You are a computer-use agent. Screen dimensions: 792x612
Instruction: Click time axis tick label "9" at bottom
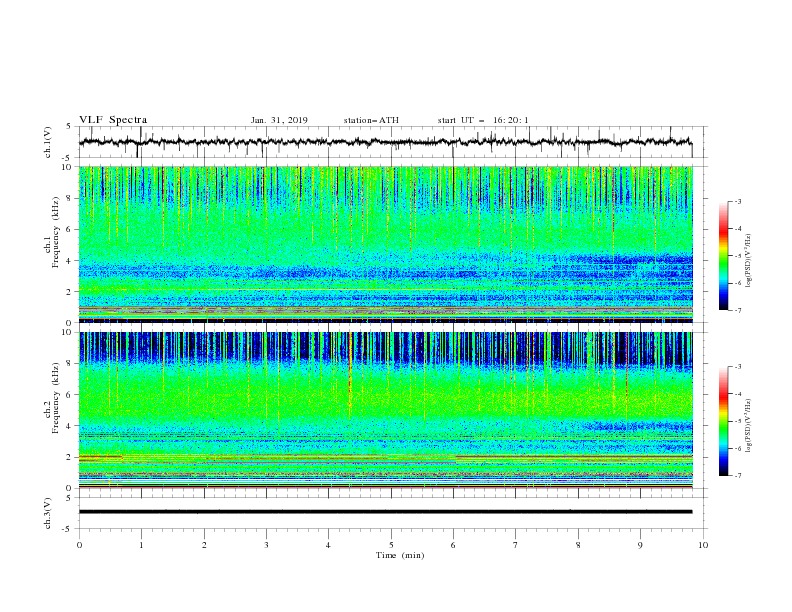pos(640,545)
